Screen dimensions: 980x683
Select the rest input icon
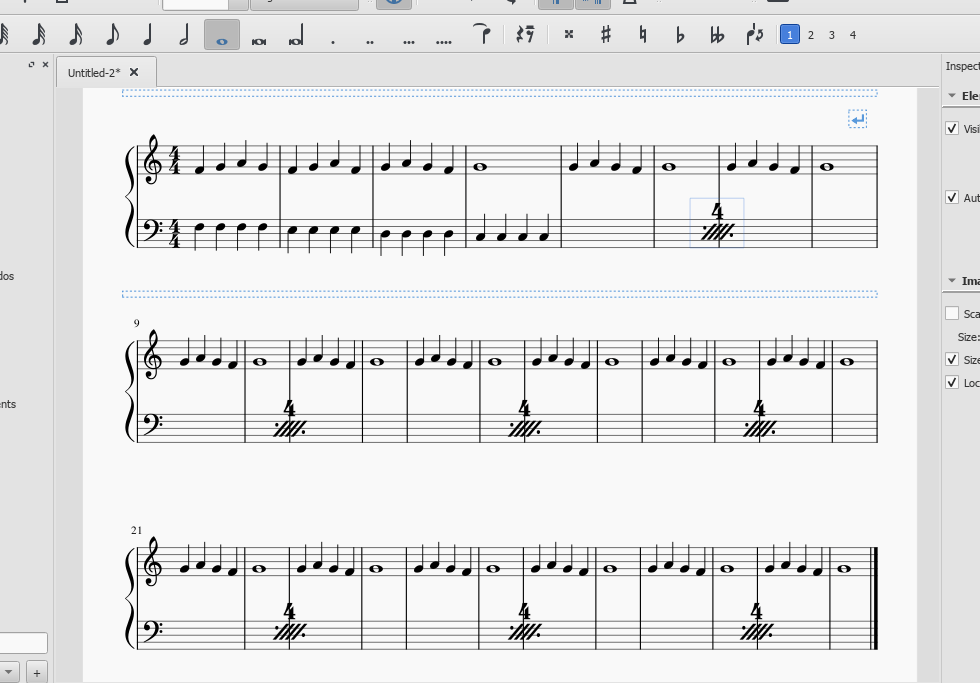click(x=524, y=34)
